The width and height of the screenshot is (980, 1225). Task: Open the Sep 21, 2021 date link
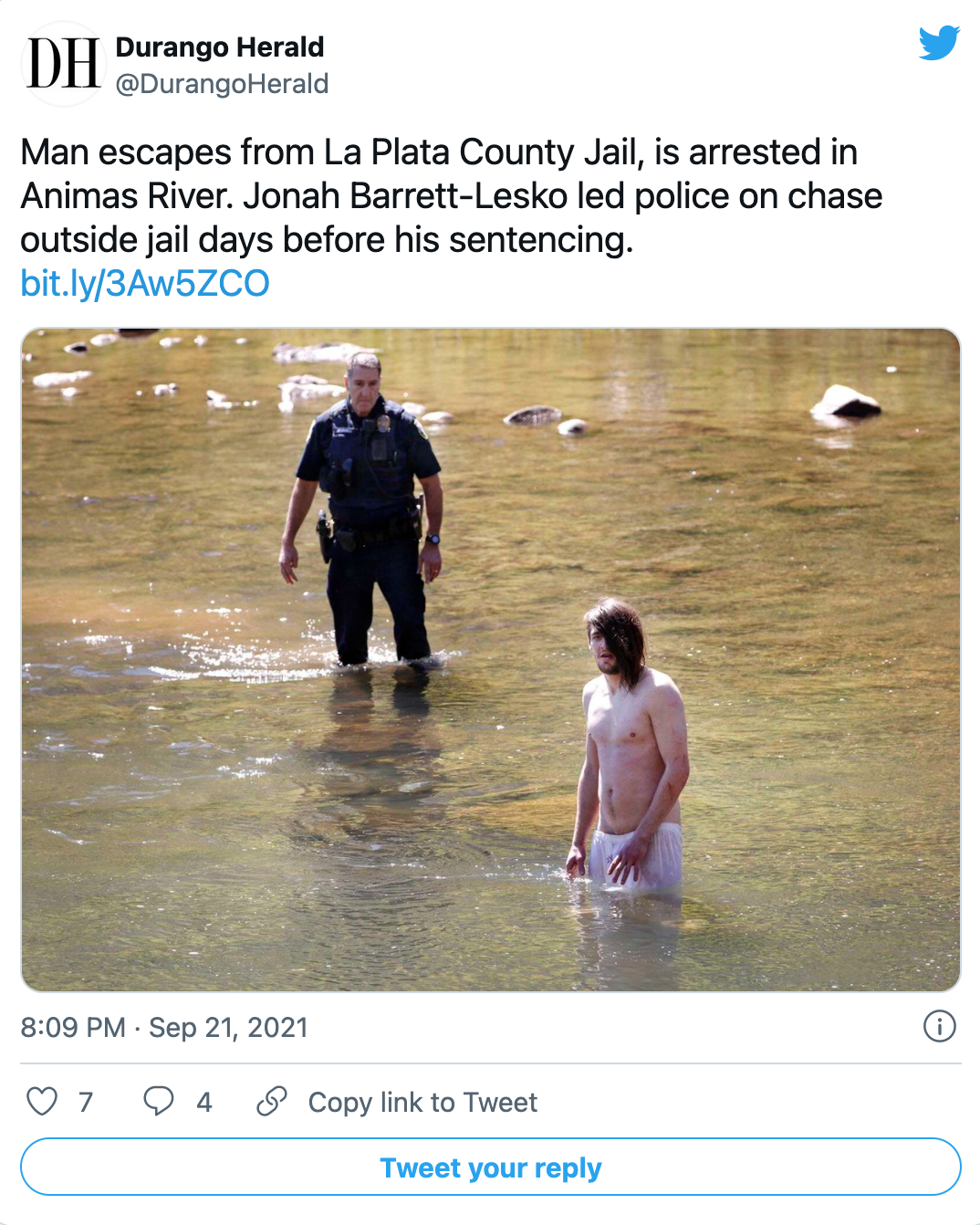pos(228,1028)
